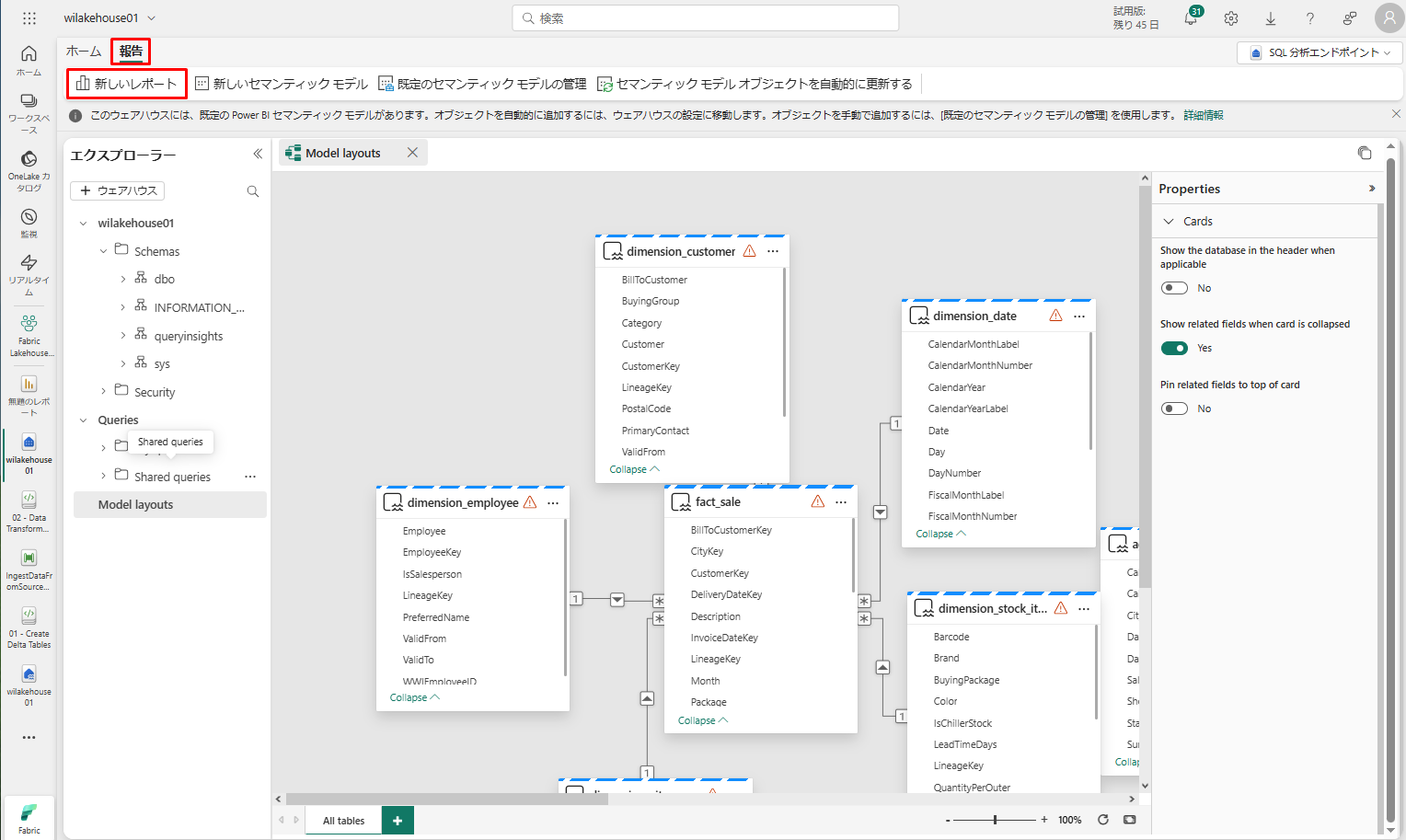Adjust the zoom level slider
Image resolution: width=1406 pixels, height=840 pixels.
tap(995, 820)
